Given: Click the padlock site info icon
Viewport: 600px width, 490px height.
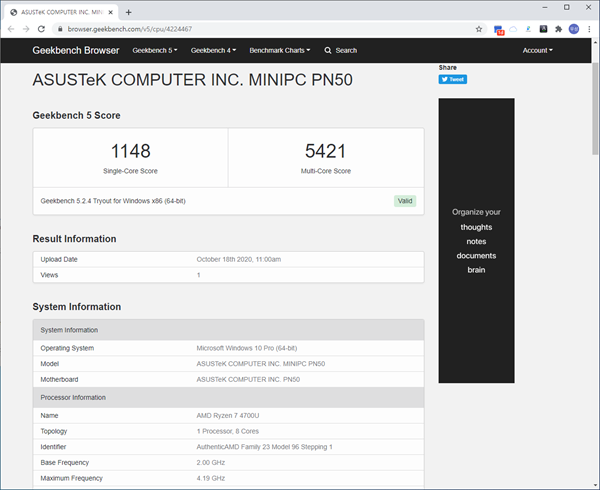Looking at the screenshot, I should [60, 29].
